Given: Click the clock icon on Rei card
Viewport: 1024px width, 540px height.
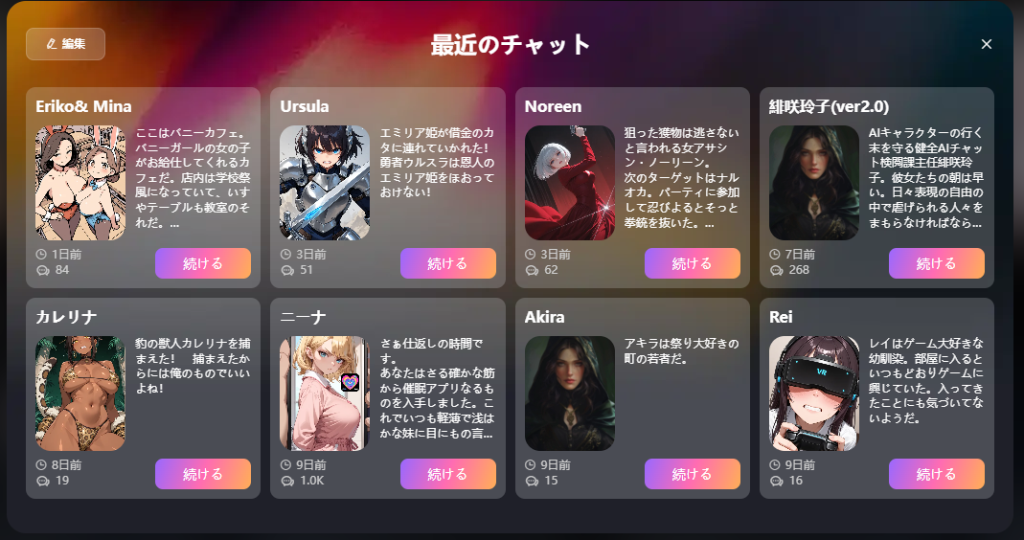Looking at the screenshot, I should pyautogui.click(x=775, y=465).
